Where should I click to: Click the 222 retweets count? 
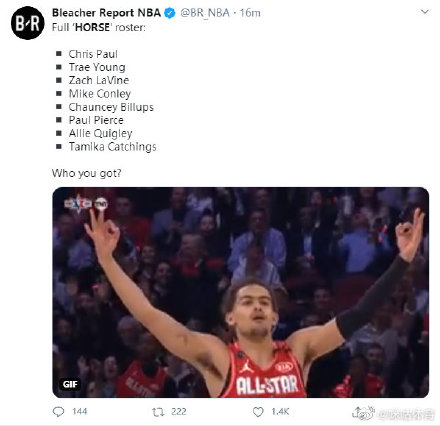[x=179, y=412]
